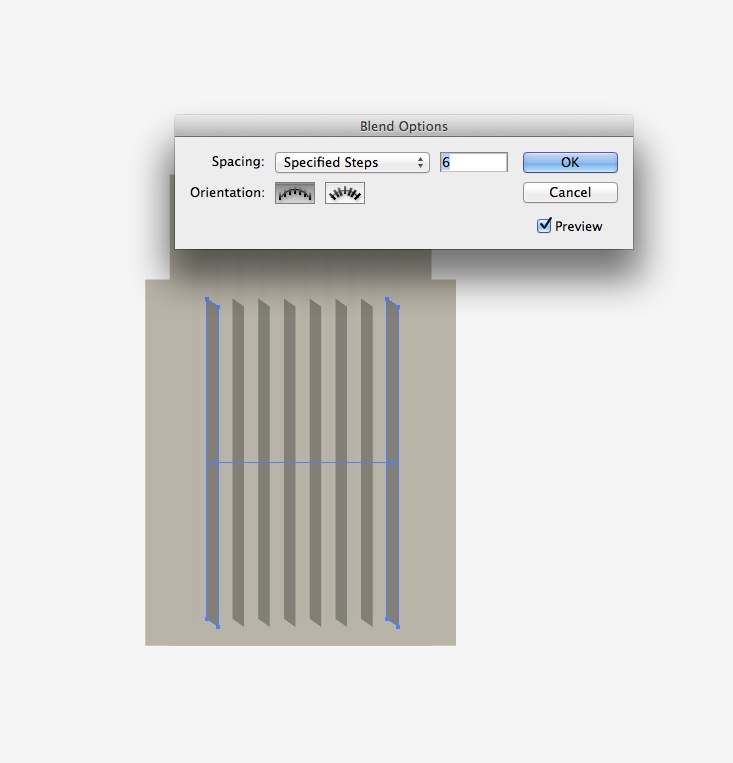The width and height of the screenshot is (733, 763).
Task: Click the Blend Options title bar
Action: 403,126
